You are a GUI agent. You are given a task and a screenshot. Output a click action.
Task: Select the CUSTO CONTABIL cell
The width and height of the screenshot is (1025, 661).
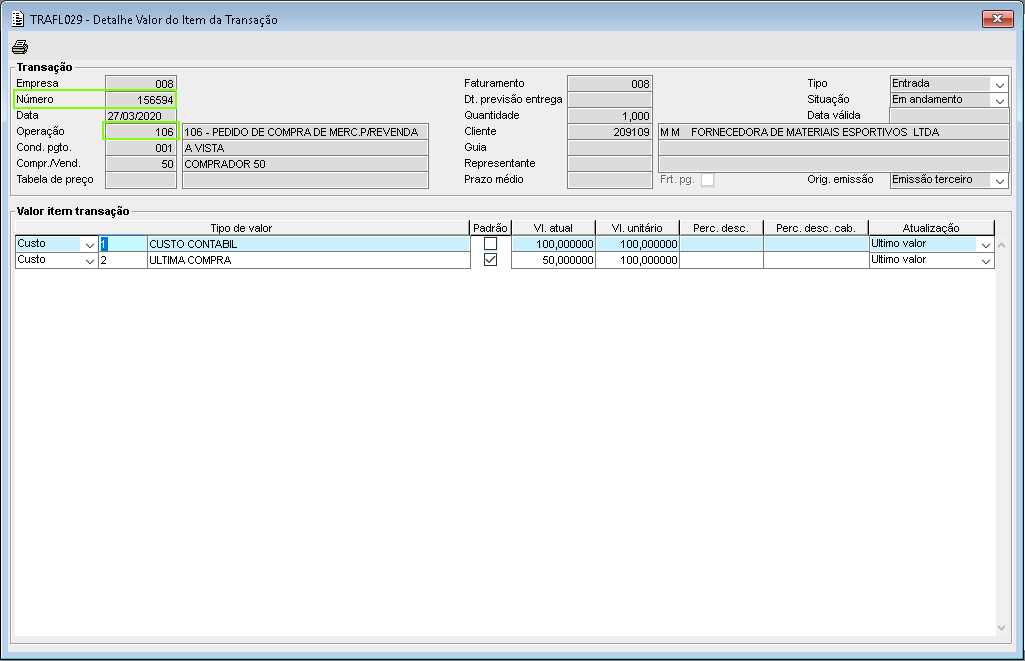[309, 244]
